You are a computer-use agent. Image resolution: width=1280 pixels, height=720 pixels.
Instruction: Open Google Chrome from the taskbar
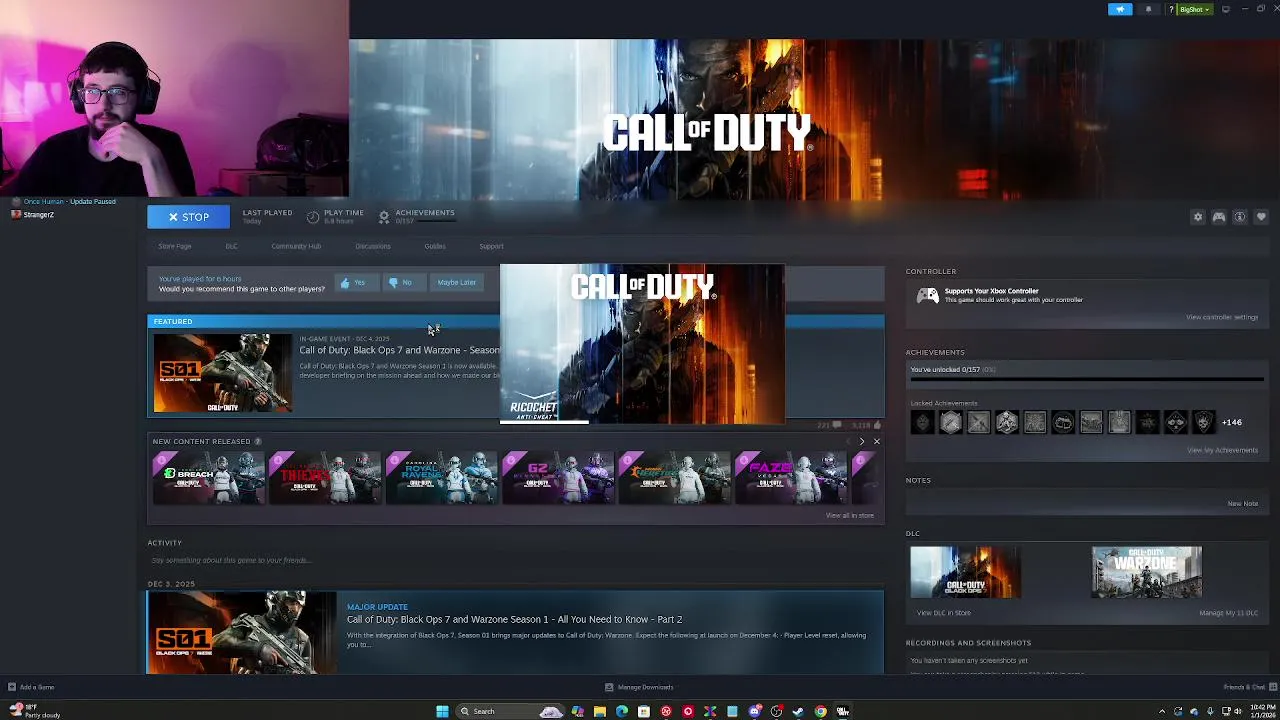820,711
